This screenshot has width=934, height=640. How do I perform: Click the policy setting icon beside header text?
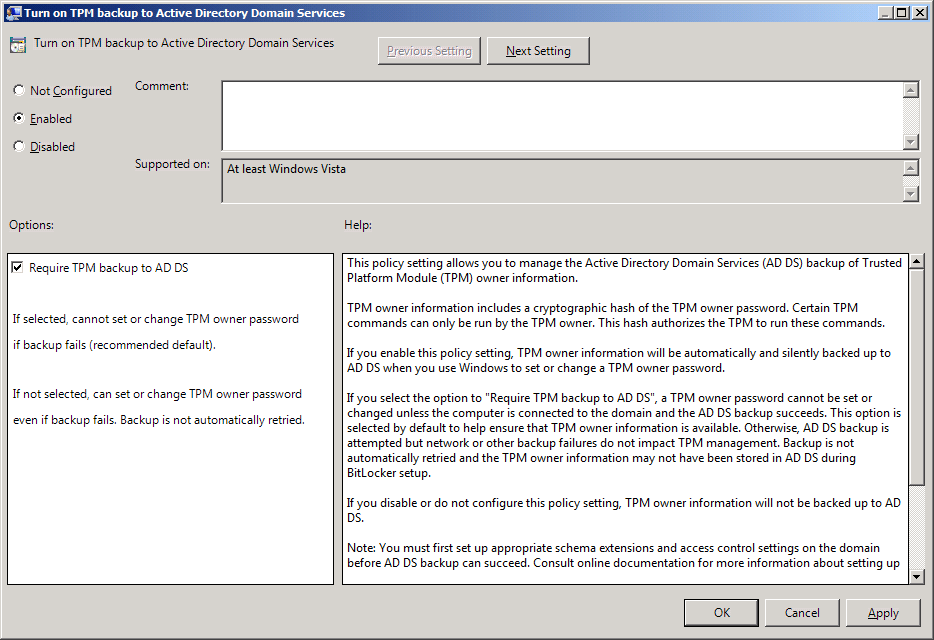(x=17, y=44)
